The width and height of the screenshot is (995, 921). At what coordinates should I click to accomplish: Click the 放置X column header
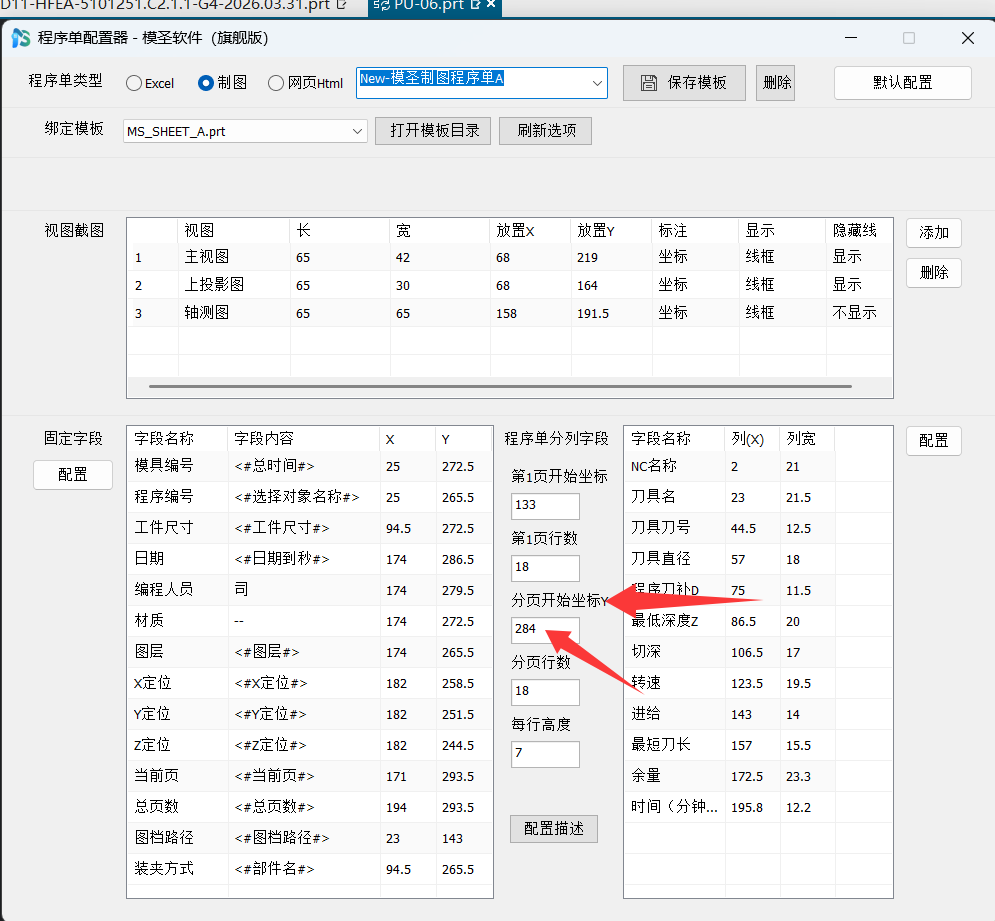coord(530,230)
